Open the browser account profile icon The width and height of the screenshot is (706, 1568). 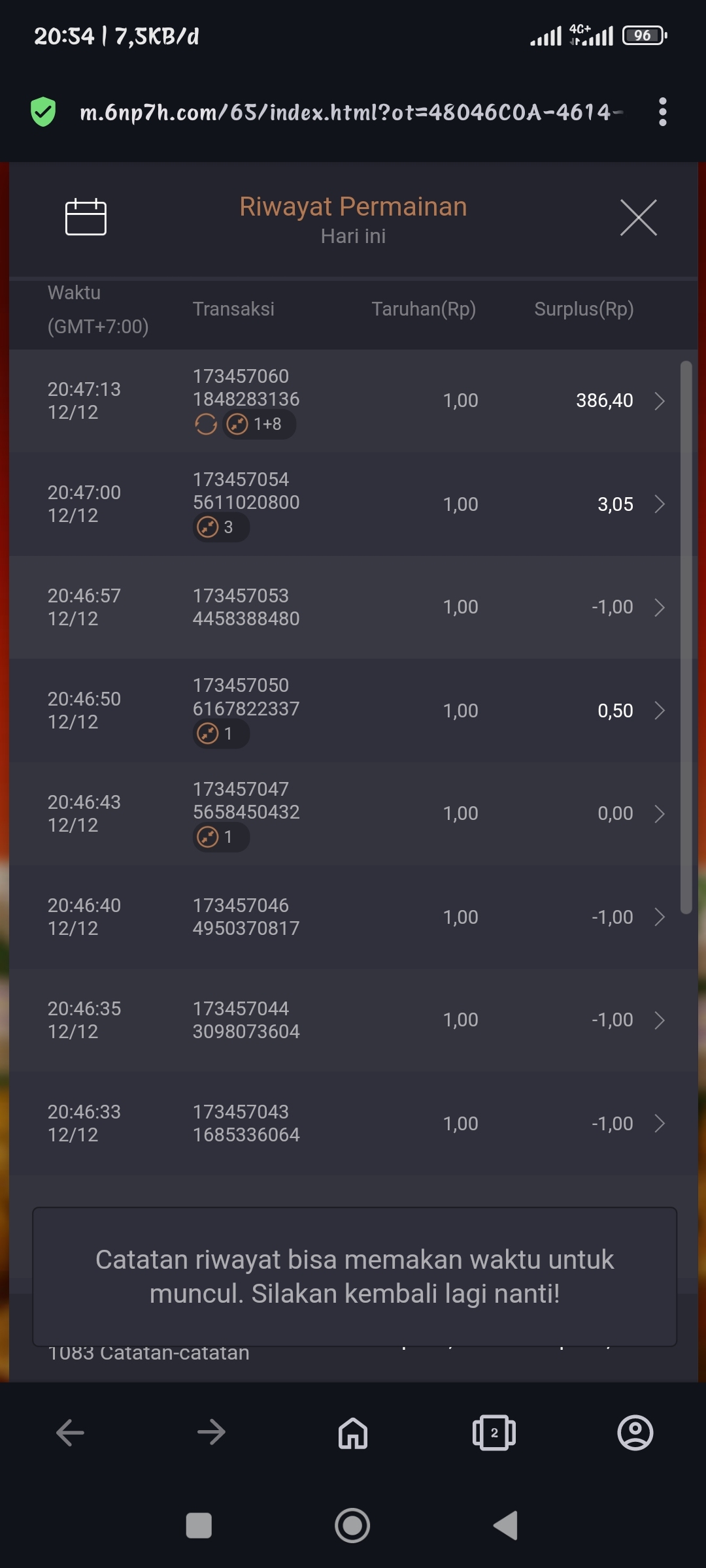pos(635,1433)
